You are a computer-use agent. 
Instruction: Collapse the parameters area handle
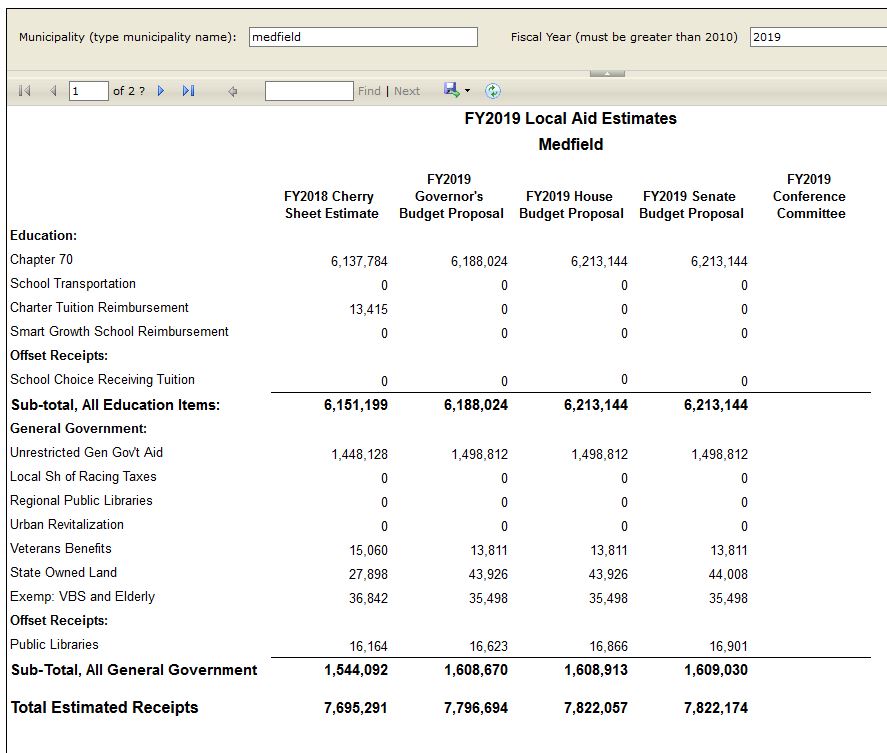[607, 74]
